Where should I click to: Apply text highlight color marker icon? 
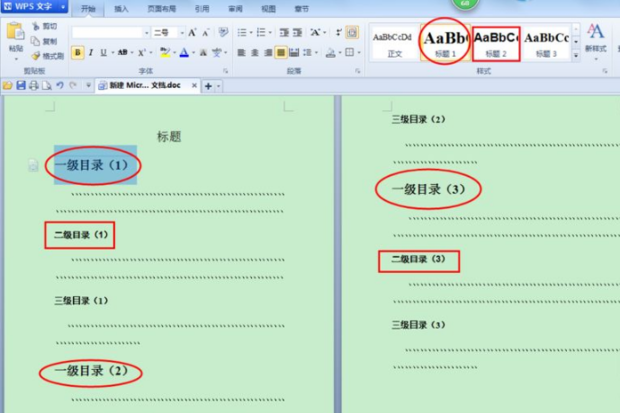[165, 52]
